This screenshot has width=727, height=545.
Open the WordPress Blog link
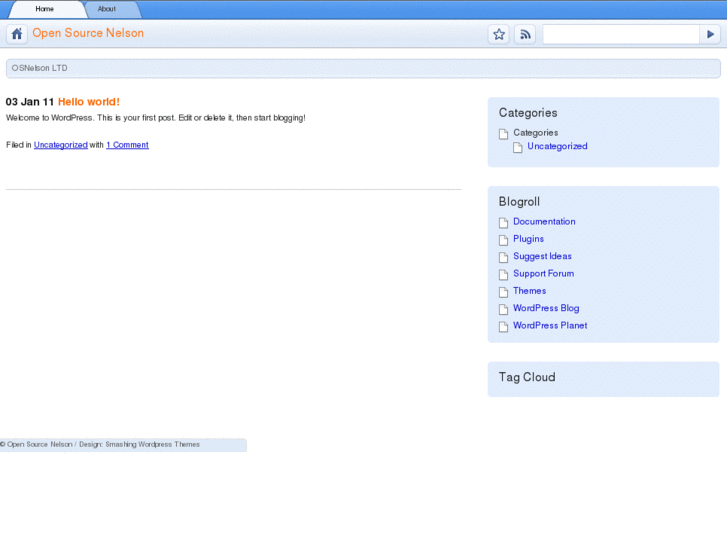click(x=546, y=308)
